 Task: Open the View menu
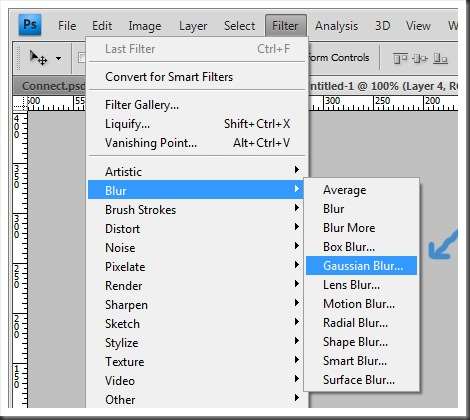[418, 26]
